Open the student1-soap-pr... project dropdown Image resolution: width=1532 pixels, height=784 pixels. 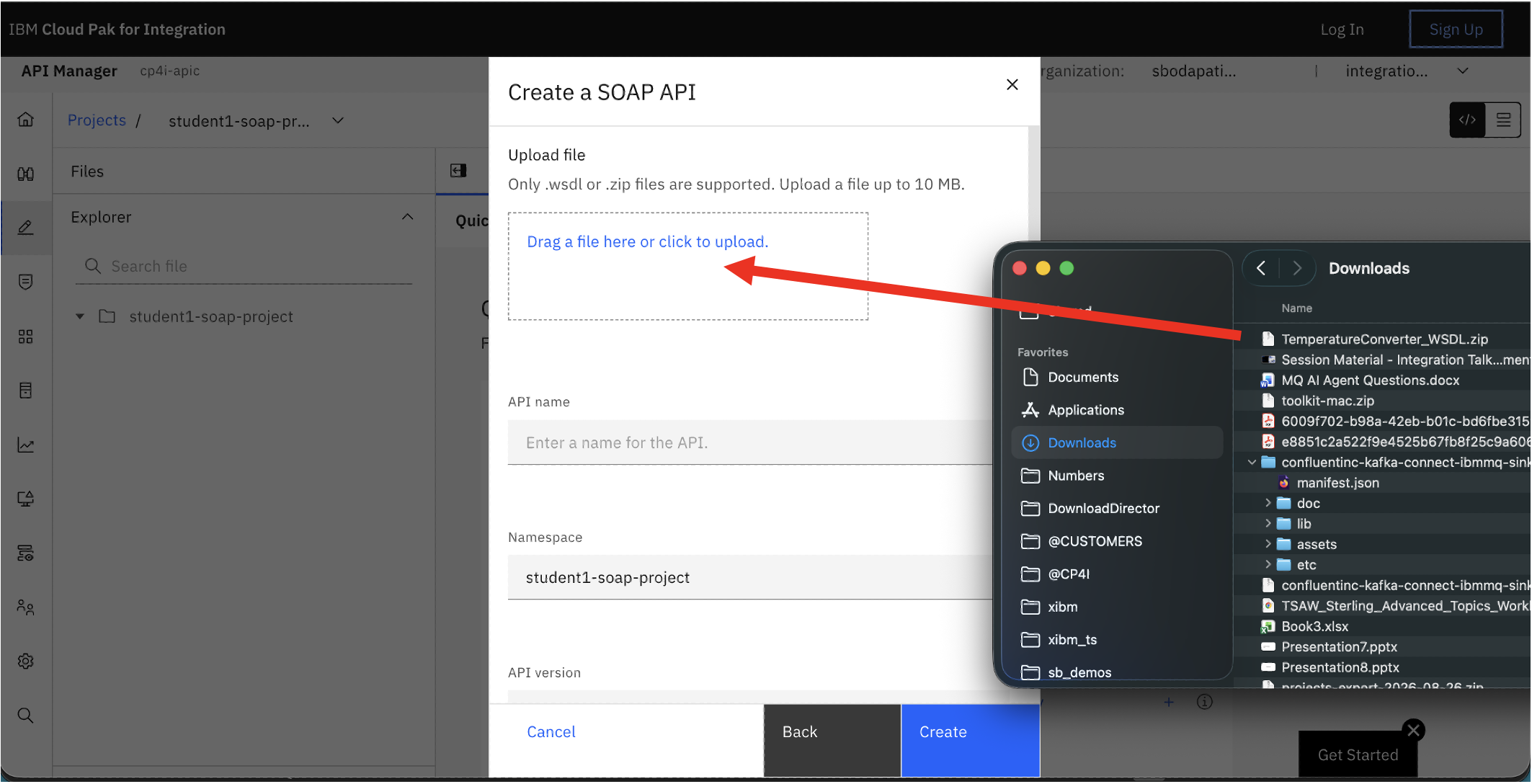click(x=256, y=121)
